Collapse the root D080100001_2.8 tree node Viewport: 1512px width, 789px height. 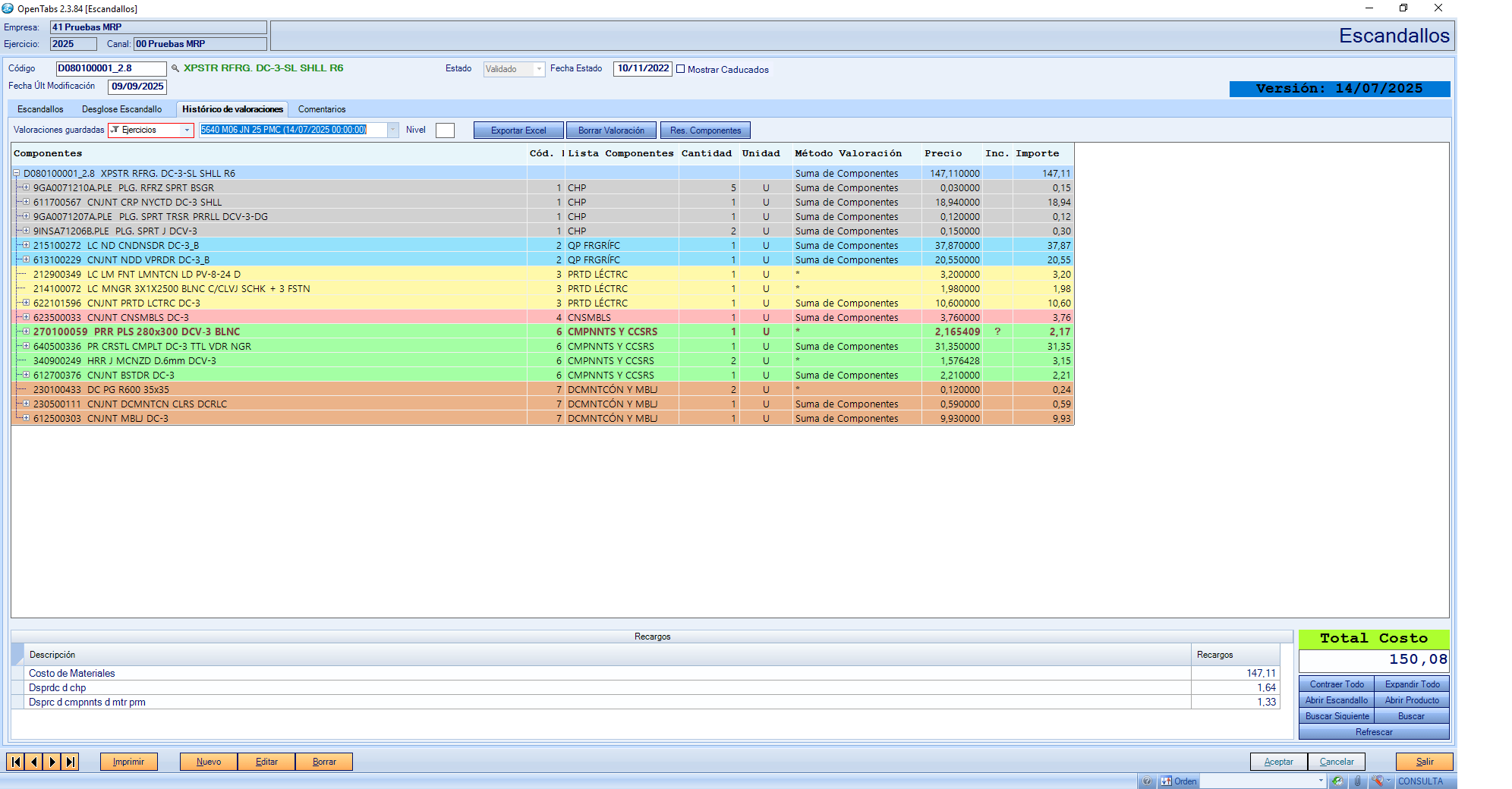point(16,174)
